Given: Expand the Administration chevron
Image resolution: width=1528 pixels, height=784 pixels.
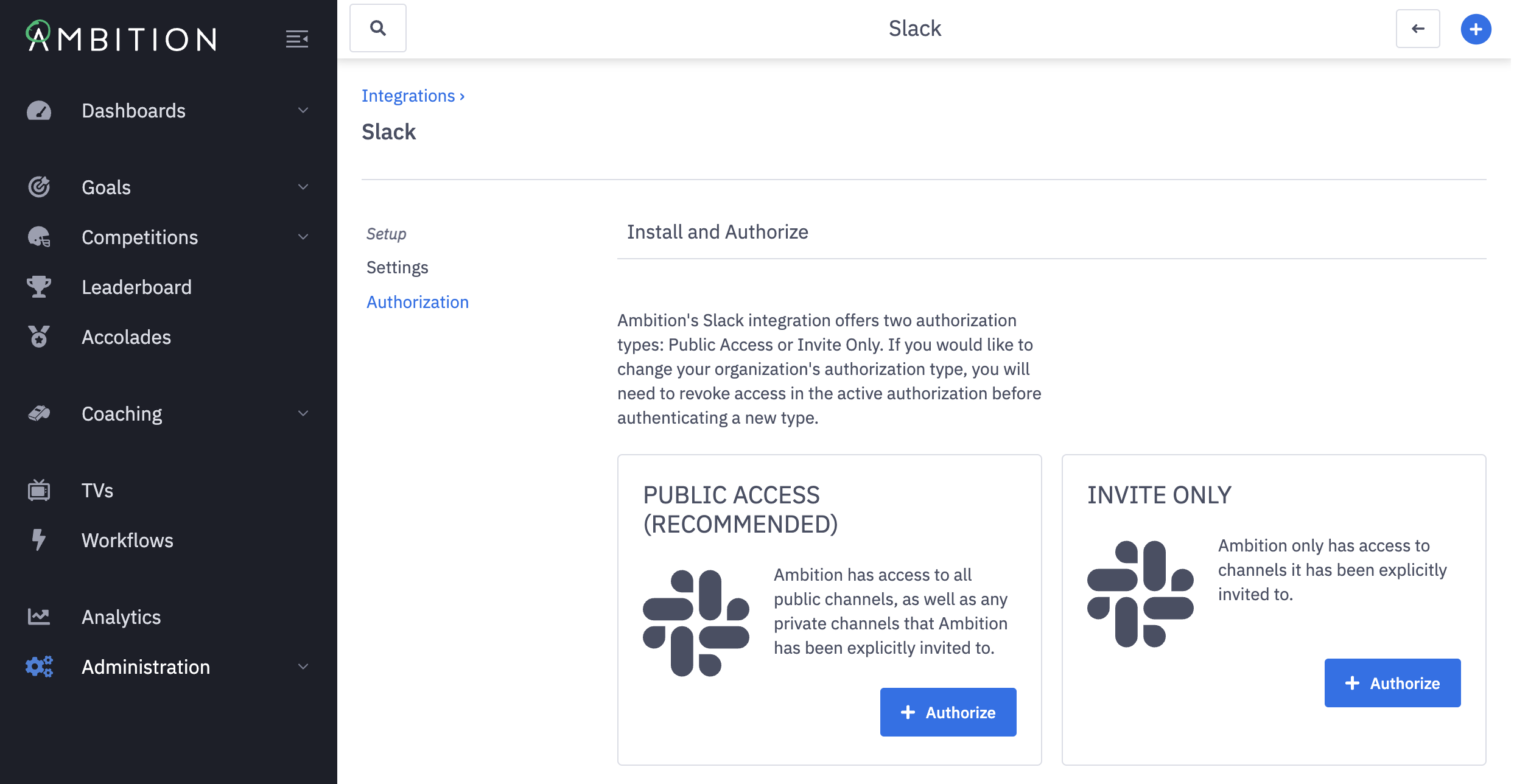Looking at the screenshot, I should (303, 667).
